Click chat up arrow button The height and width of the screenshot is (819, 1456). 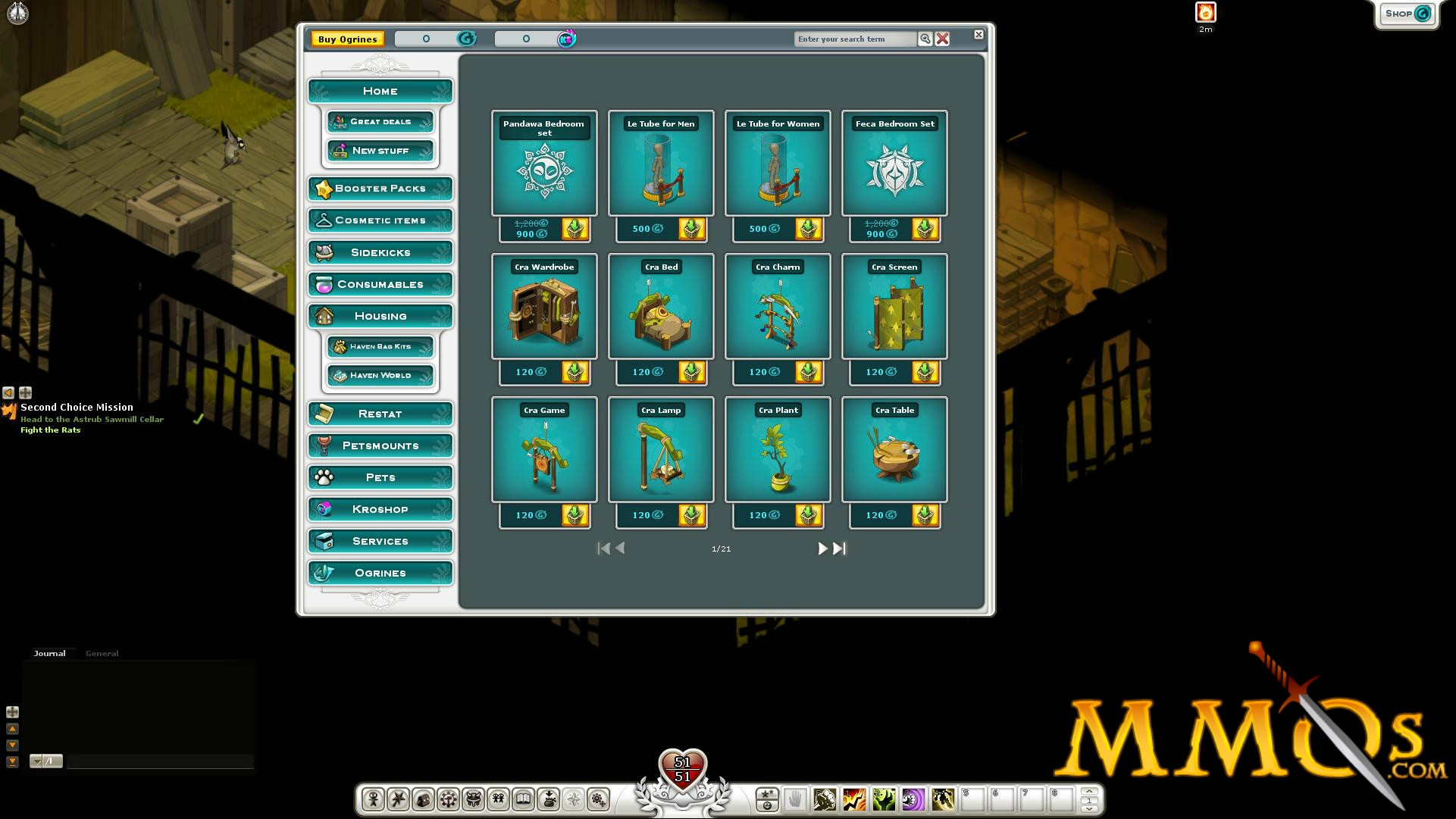[x=12, y=729]
